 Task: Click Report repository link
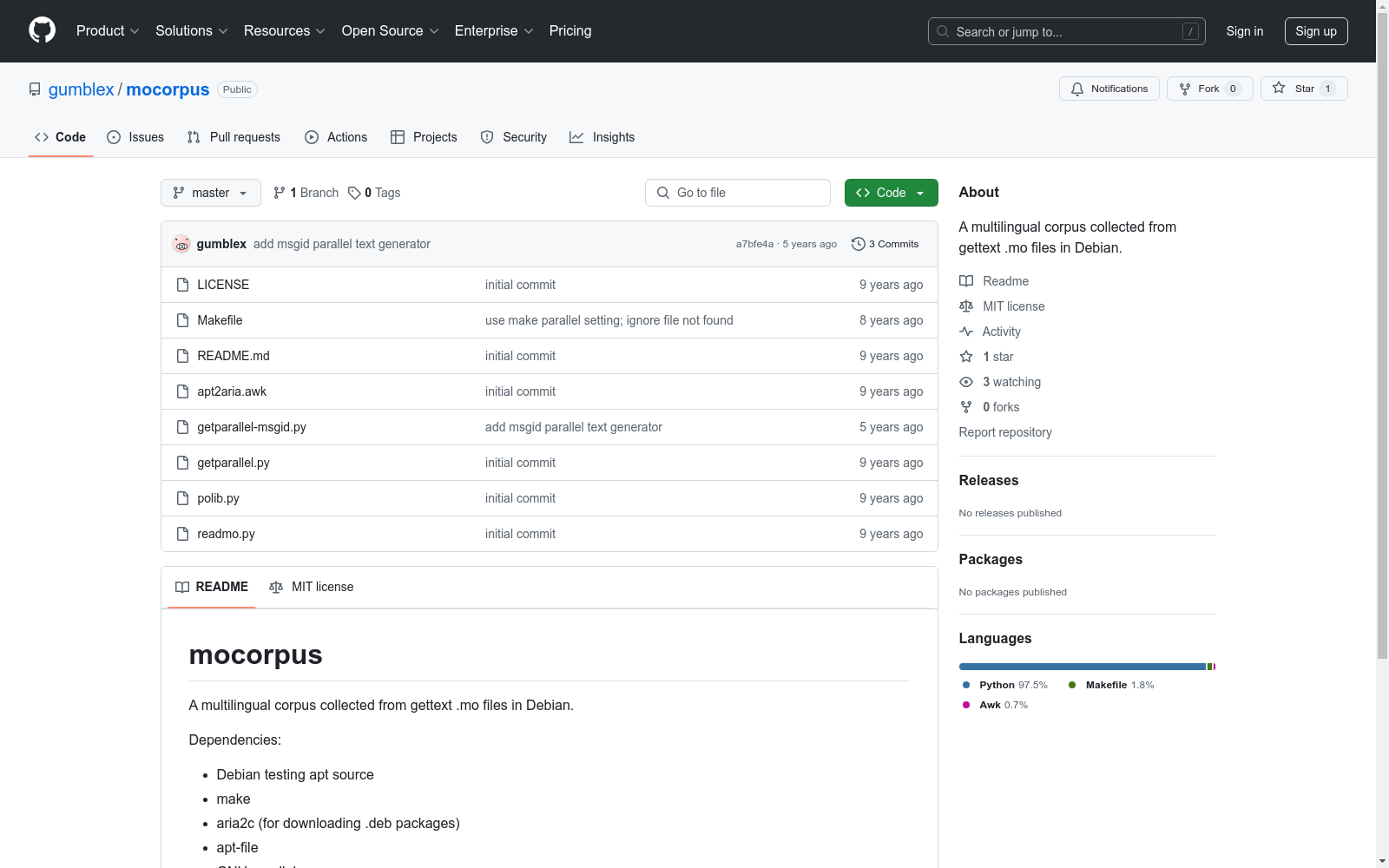point(1005,432)
